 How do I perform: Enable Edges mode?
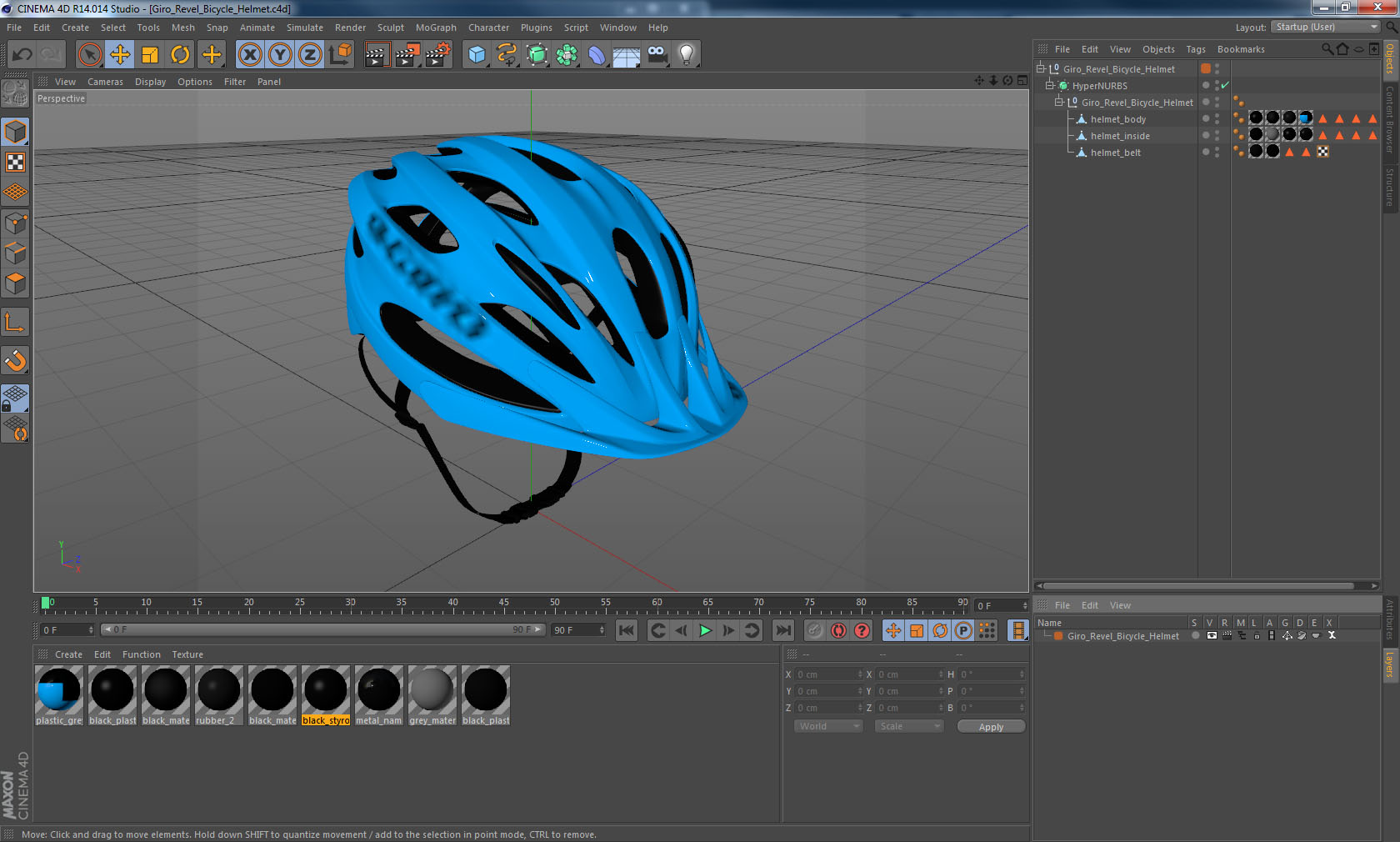coord(16,253)
